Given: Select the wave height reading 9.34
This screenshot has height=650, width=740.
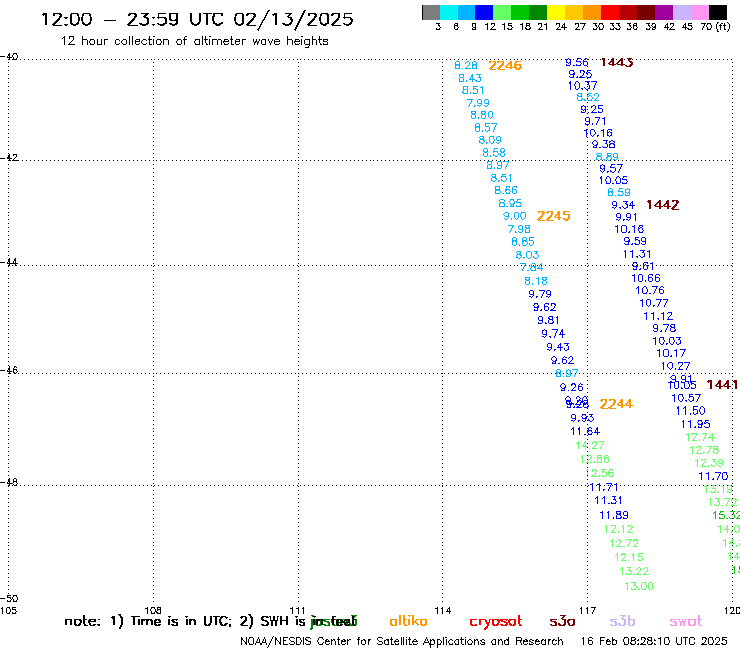Looking at the screenshot, I should 623,205.
